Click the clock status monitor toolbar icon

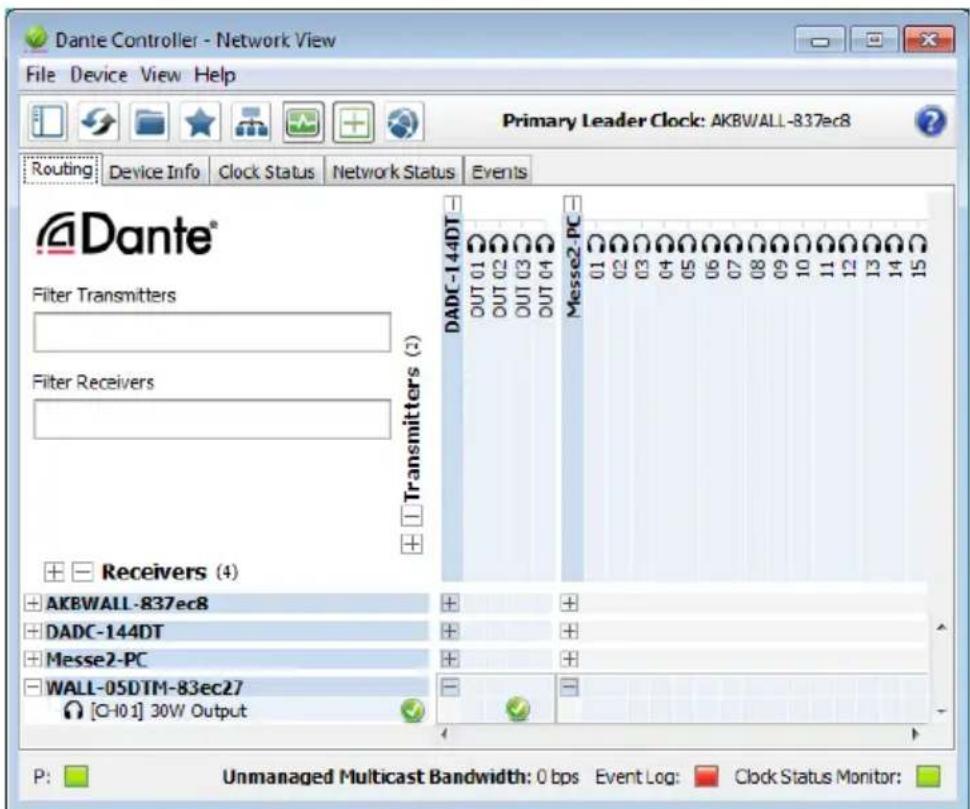coord(303,122)
